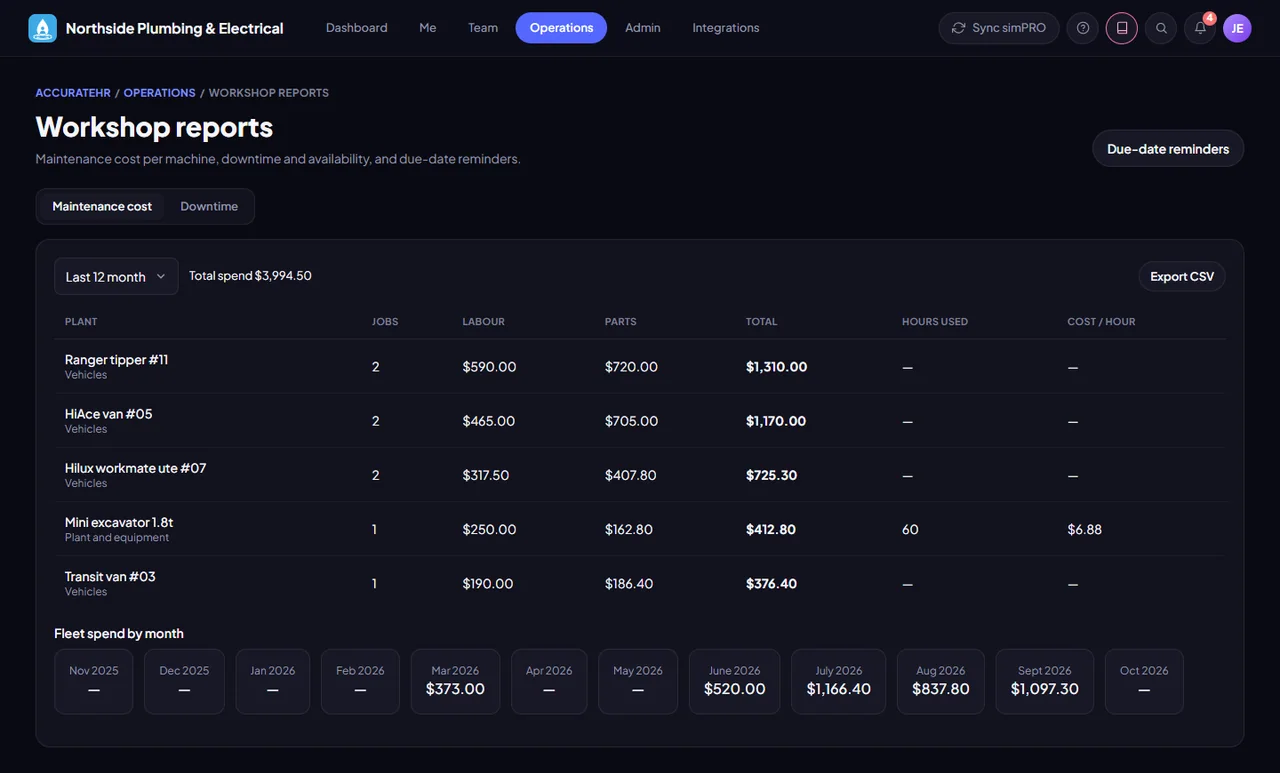Open the JE user avatar menu
Viewport: 1280px width, 773px height.
(1237, 28)
